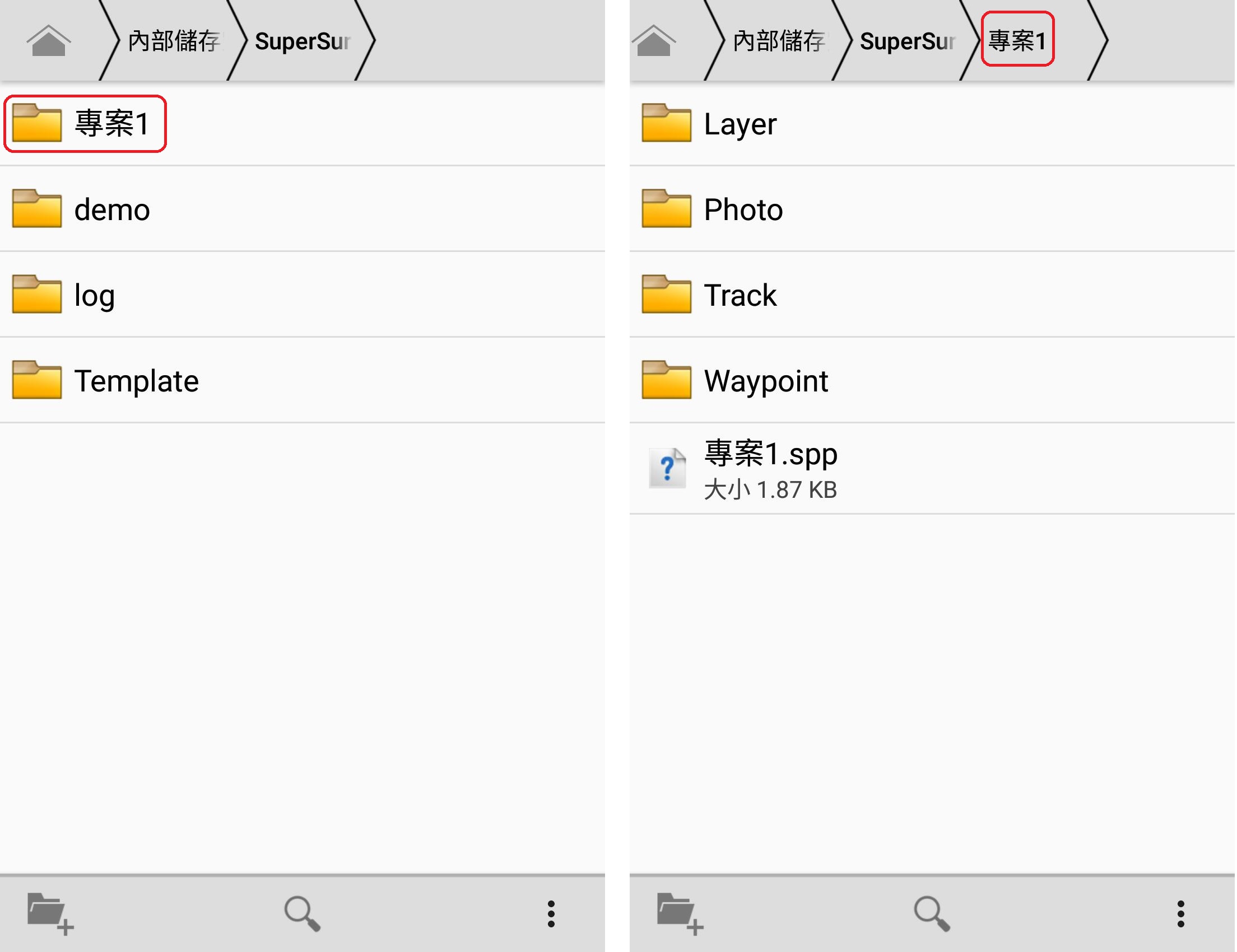Create new folder in left panel
Viewport: 1237px width, 952px height.
(x=50, y=914)
